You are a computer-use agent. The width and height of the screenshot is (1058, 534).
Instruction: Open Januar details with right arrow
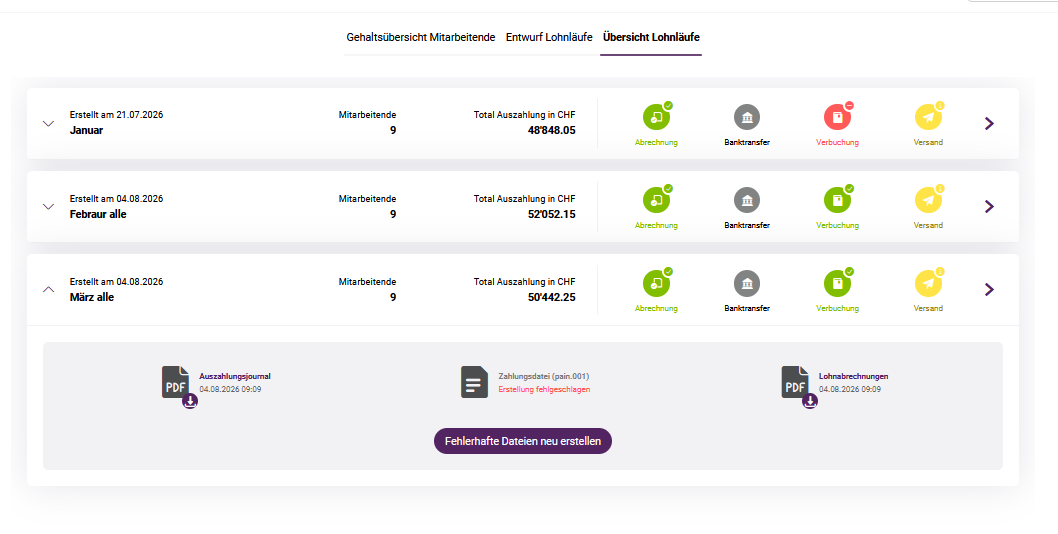coord(989,124)
